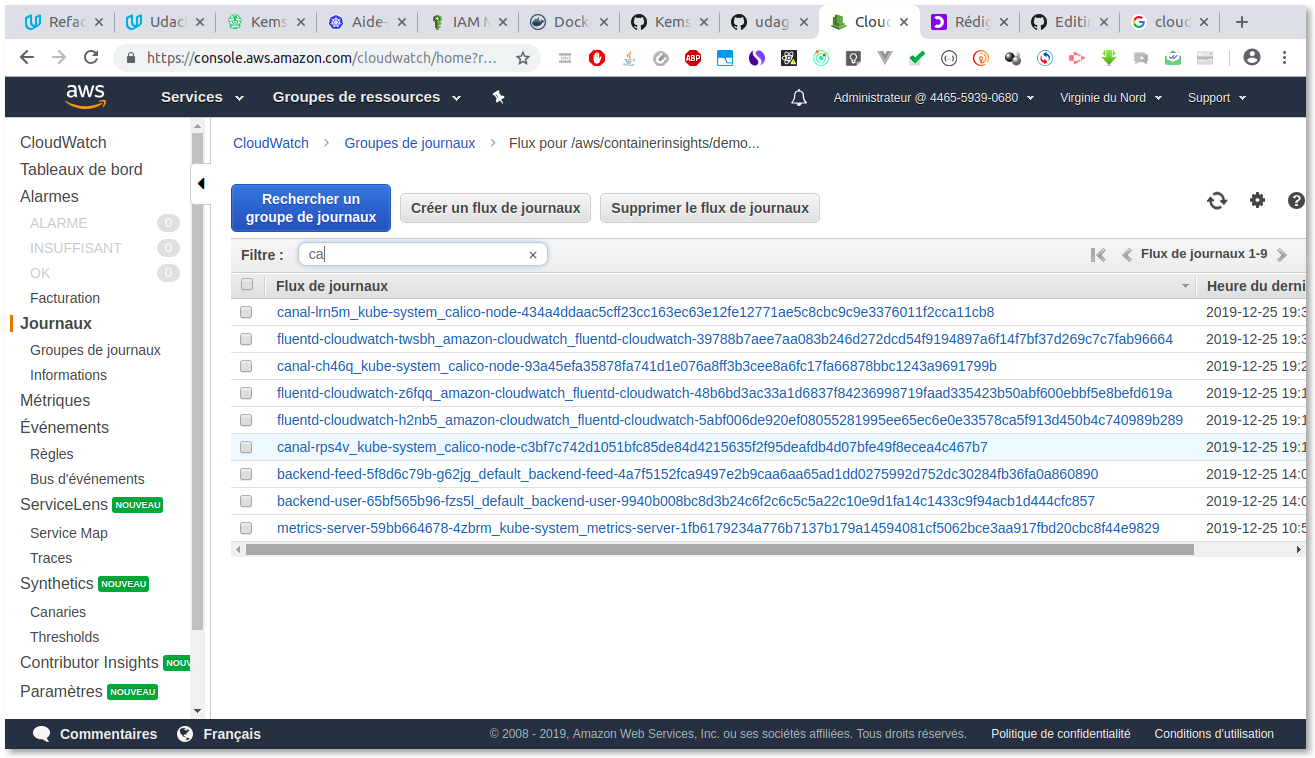The height and width of the screenshot is (758, 1315).
Task: Open the Chrome three-dot menu
Action: coord(1283,58)
